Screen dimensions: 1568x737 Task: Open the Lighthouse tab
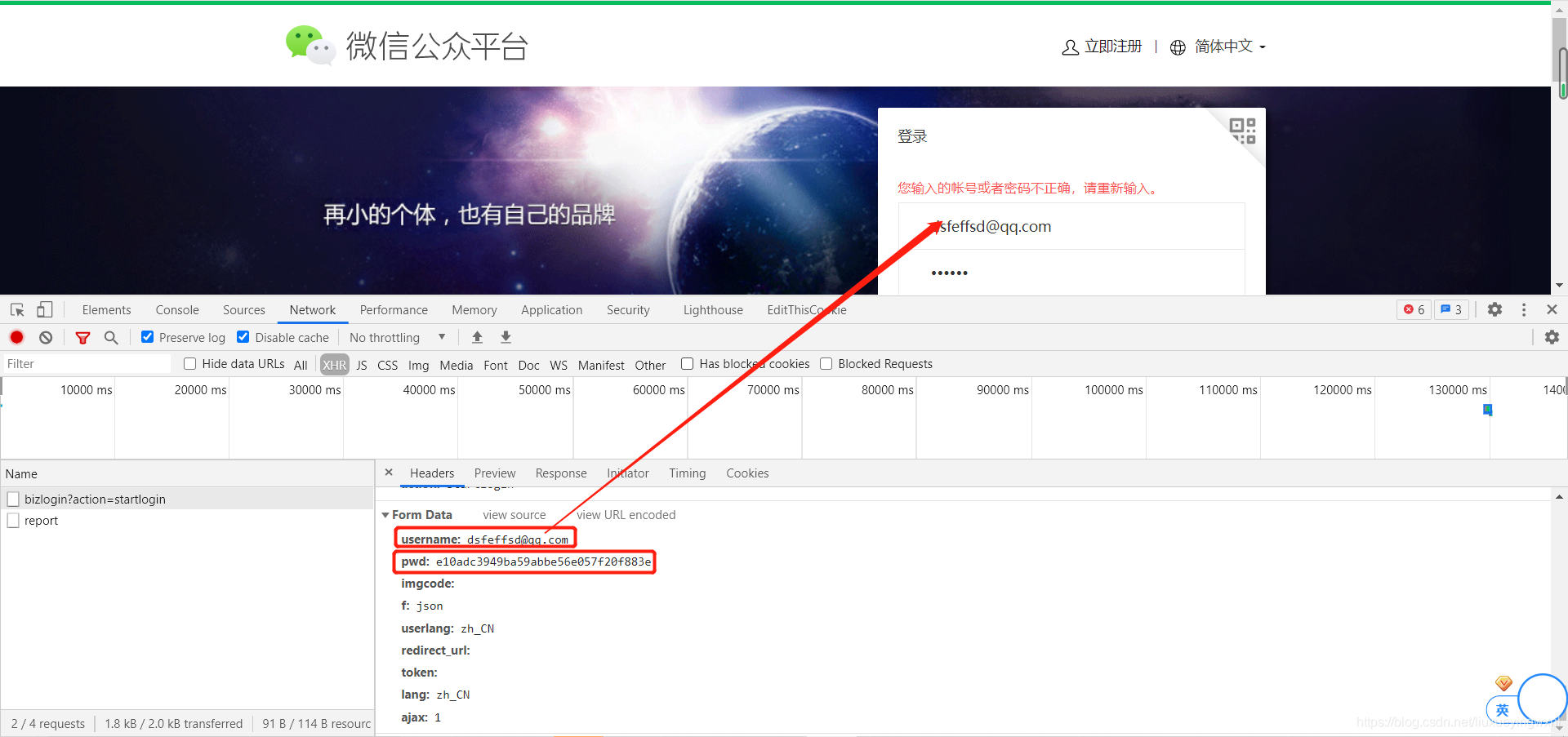713,310
